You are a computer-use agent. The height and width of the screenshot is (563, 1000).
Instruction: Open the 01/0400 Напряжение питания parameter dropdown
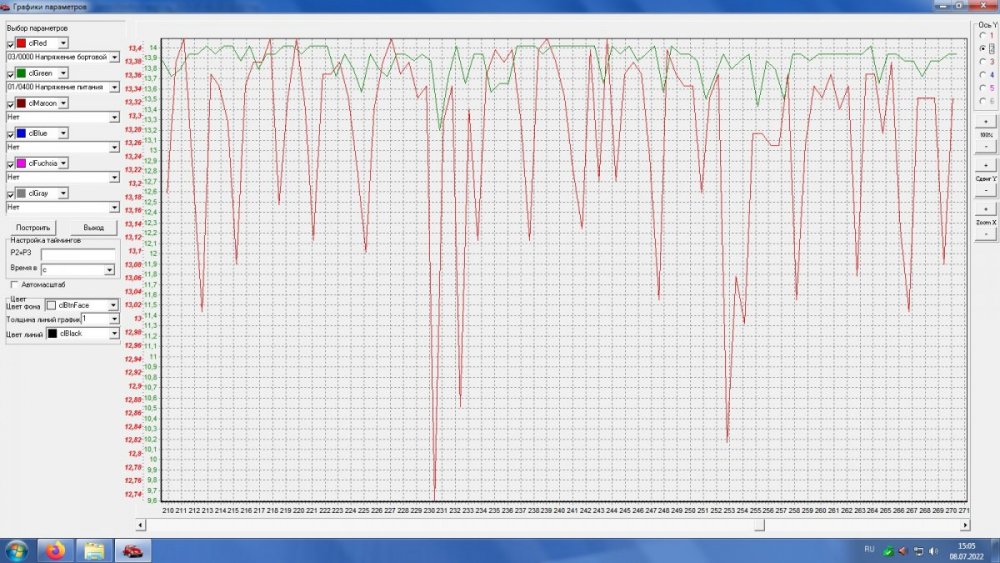point(114,87)
